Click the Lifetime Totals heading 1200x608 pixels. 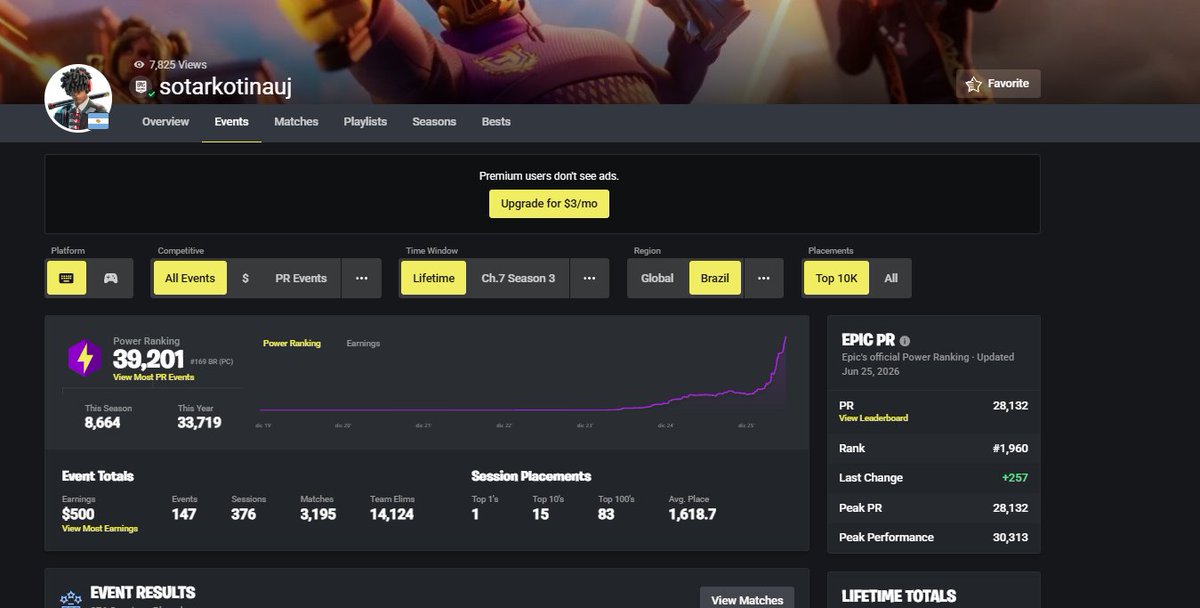click(899, 596)
